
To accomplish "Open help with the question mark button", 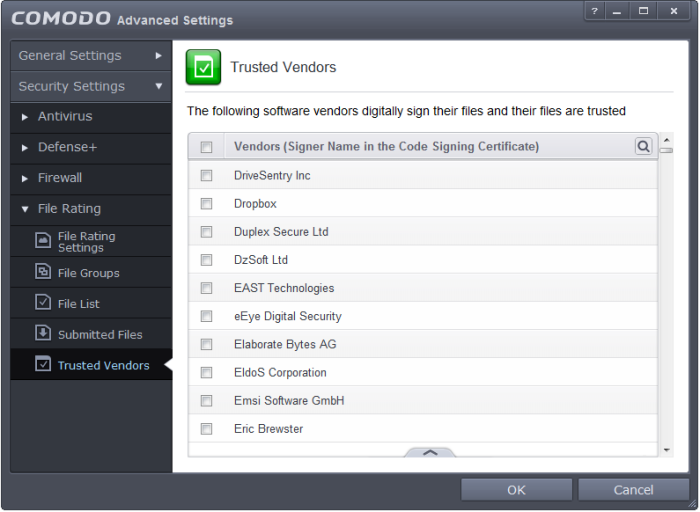I will (x=594, y=11).
